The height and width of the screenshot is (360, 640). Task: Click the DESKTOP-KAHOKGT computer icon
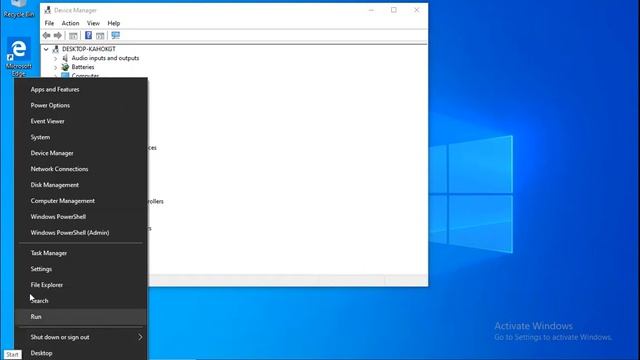56,49
